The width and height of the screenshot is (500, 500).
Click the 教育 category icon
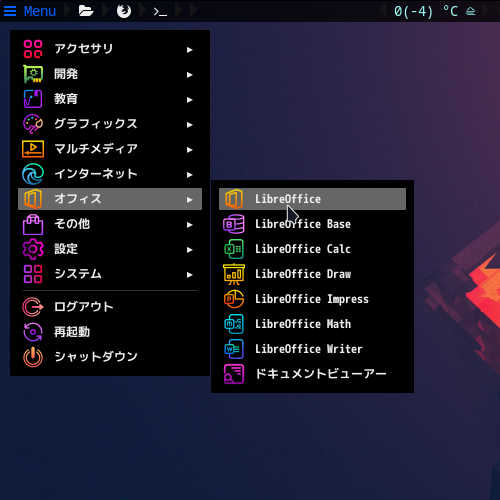click(x=33, y=99)
